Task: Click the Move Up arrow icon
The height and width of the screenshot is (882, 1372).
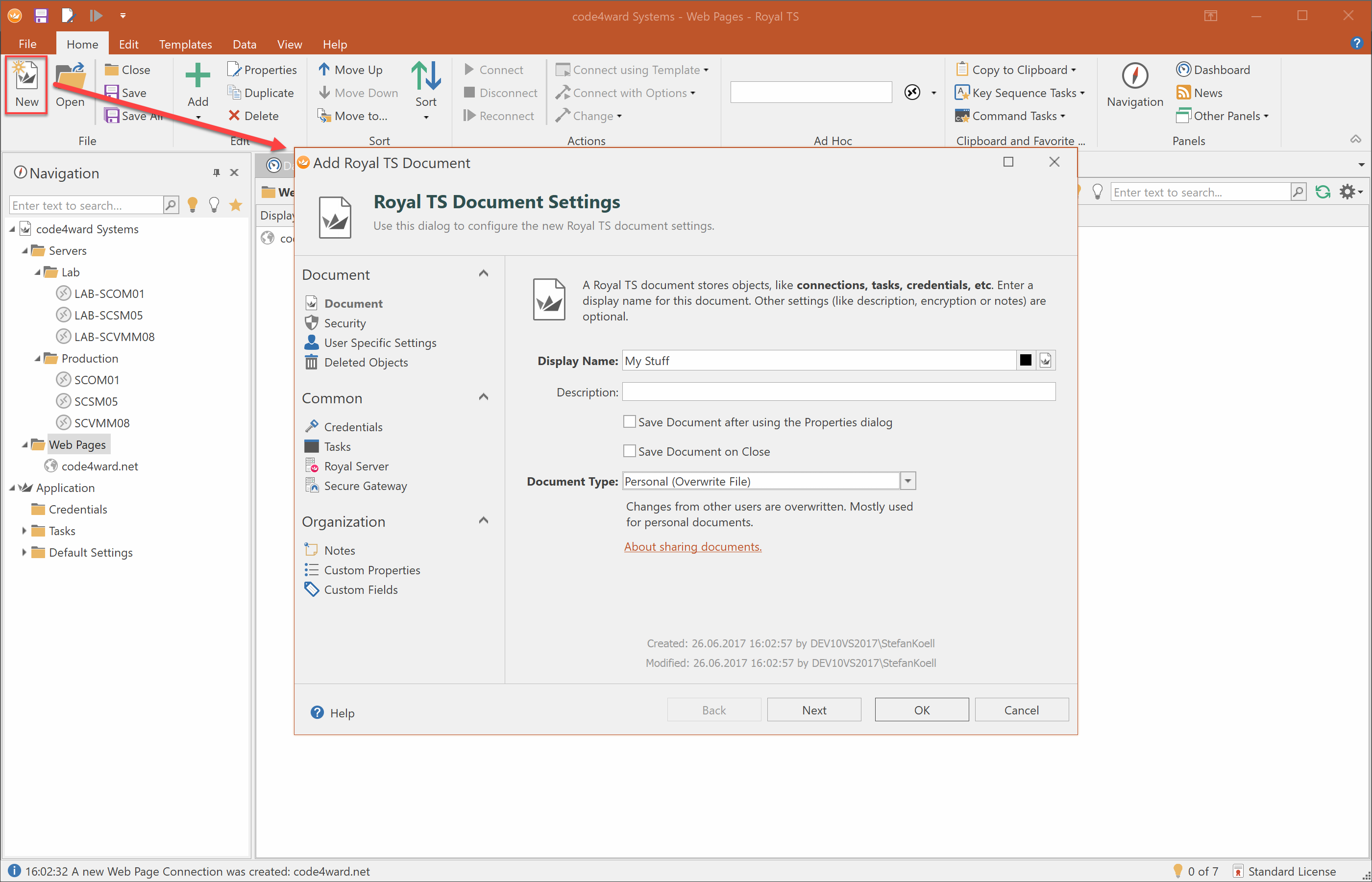Action: click(x=324, y=69)
